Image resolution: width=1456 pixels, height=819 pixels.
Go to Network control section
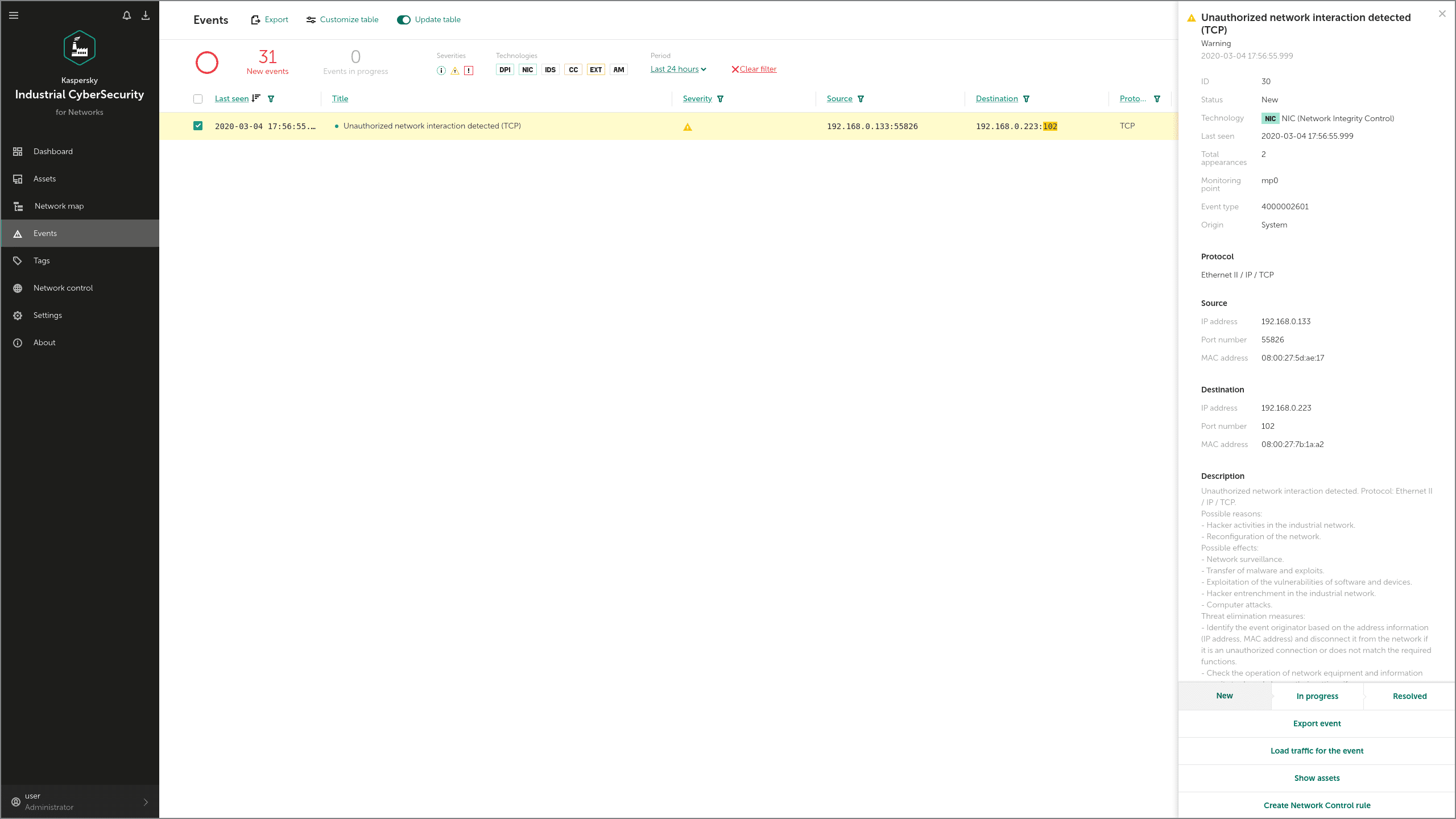[x=63, y=288]
